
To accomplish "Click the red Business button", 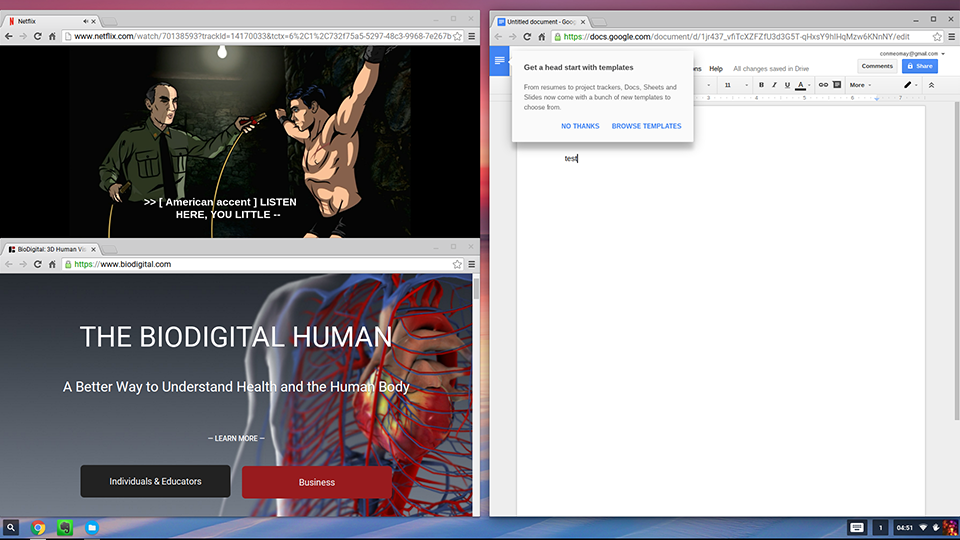I will pyautogui.click(x=317, y=482).
